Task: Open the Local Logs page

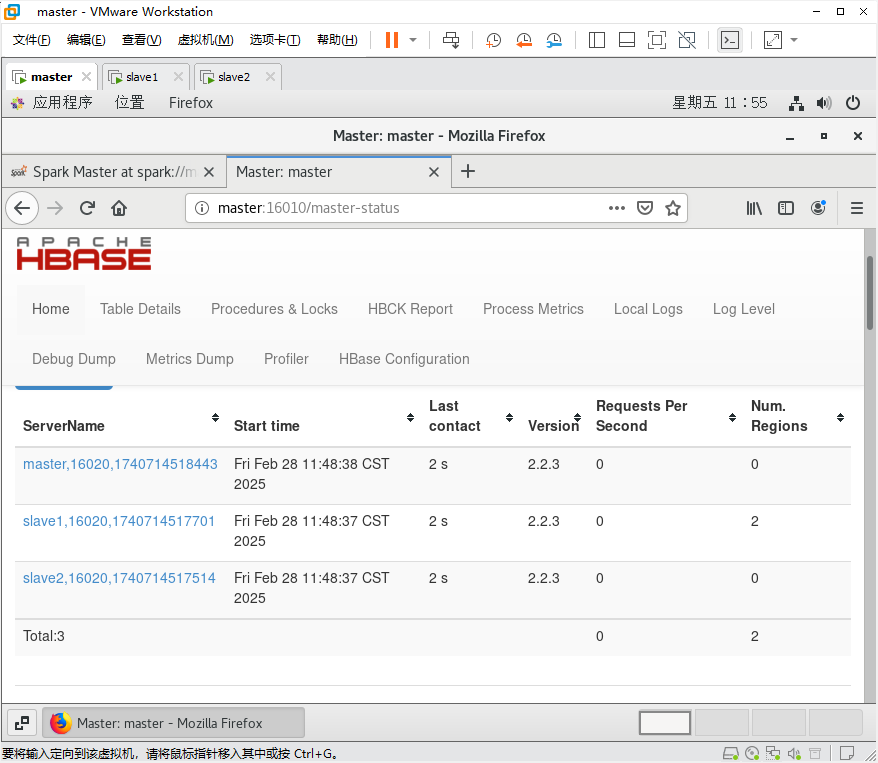Action: 648,309
